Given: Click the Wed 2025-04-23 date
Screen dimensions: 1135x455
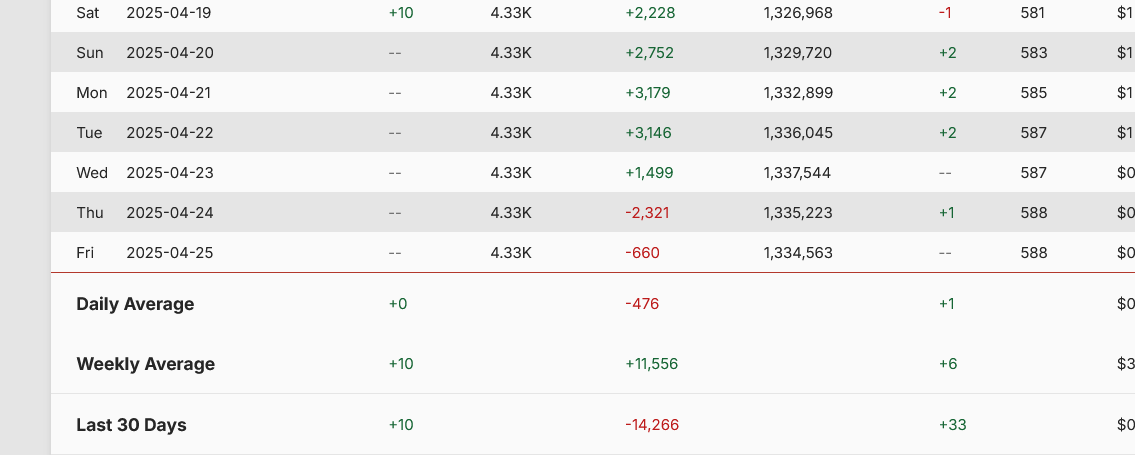Looking at the screenshot, I should pyautogui.click(x=170, y=173).
